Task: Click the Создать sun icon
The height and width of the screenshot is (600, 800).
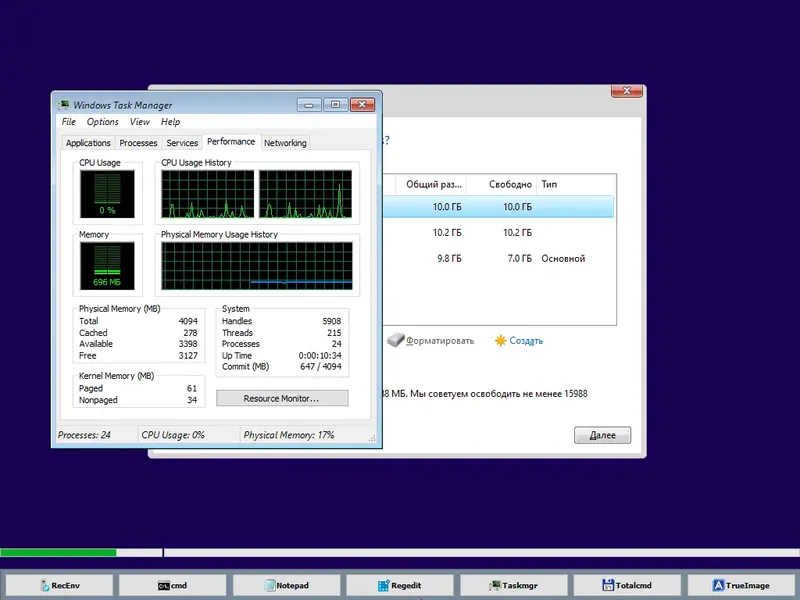Action: [499, 340]
